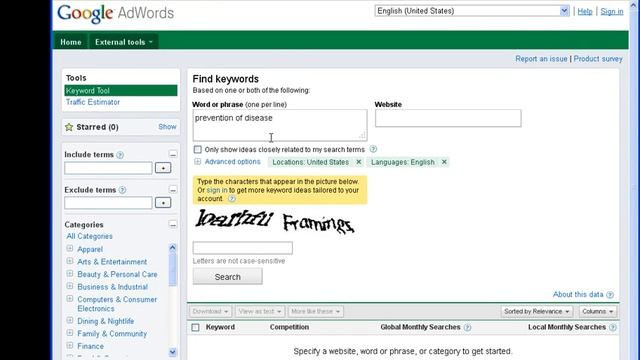Click the Sign in link at top

tap(612, 11)
